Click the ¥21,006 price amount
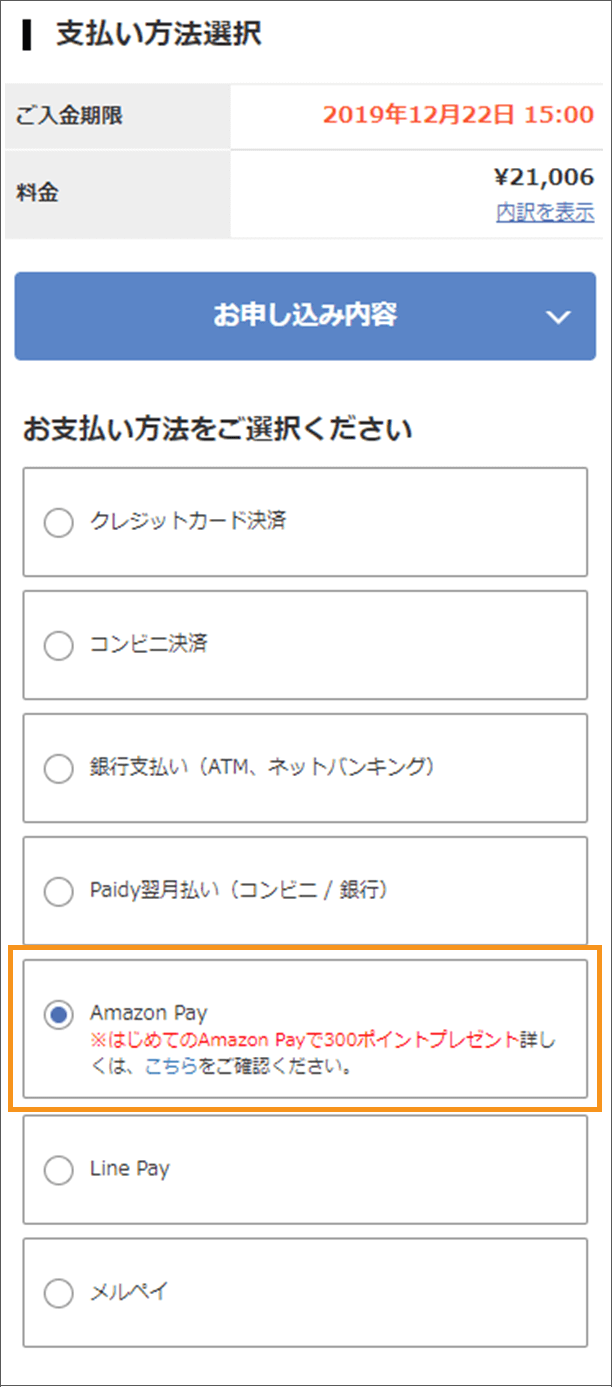612x1387 pixels. [x=543, y=178]
